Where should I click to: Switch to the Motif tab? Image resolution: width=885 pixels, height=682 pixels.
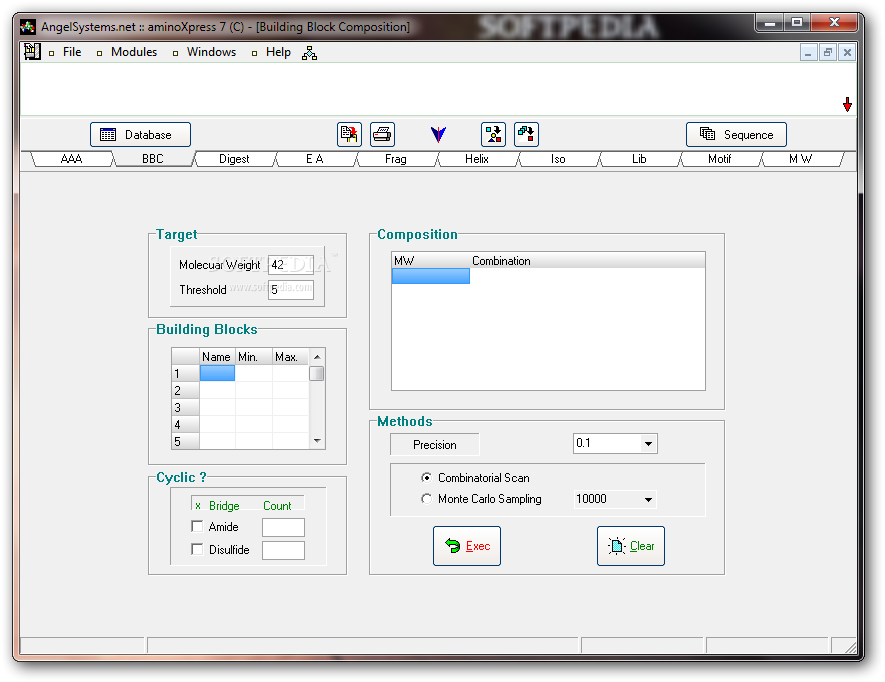(720, 159)
